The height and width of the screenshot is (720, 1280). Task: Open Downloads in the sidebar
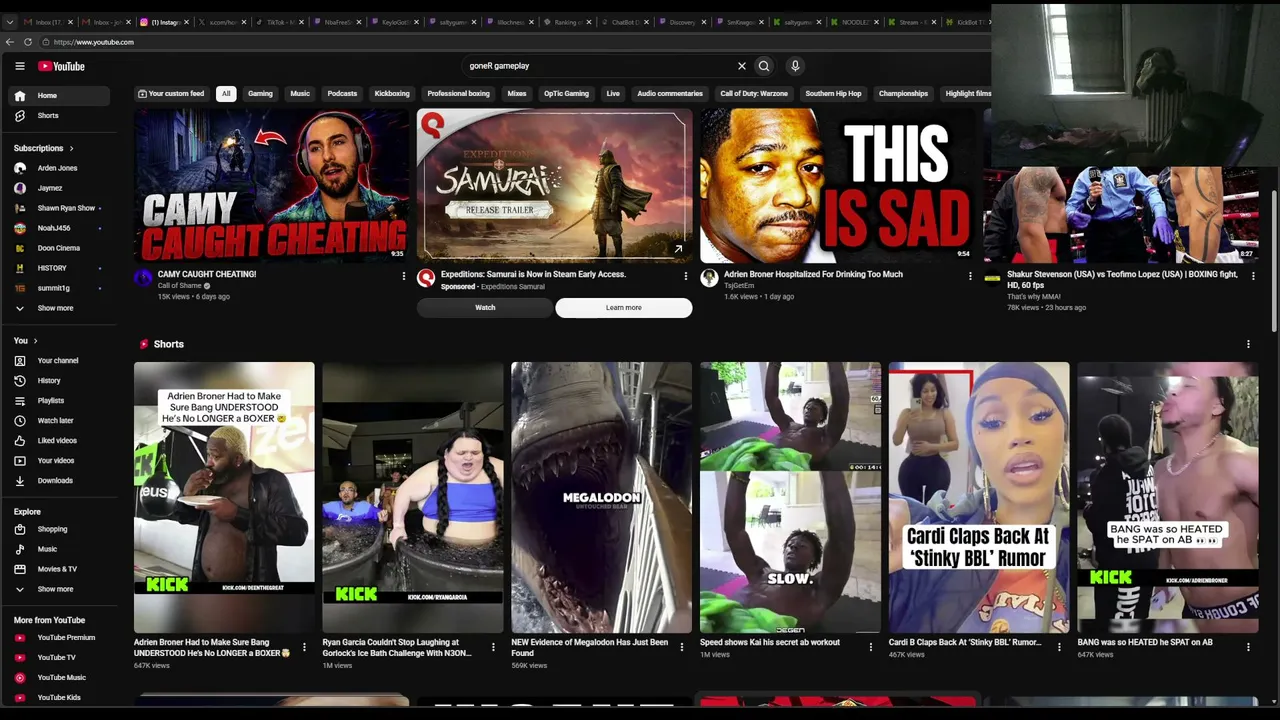tap(60, 481)
